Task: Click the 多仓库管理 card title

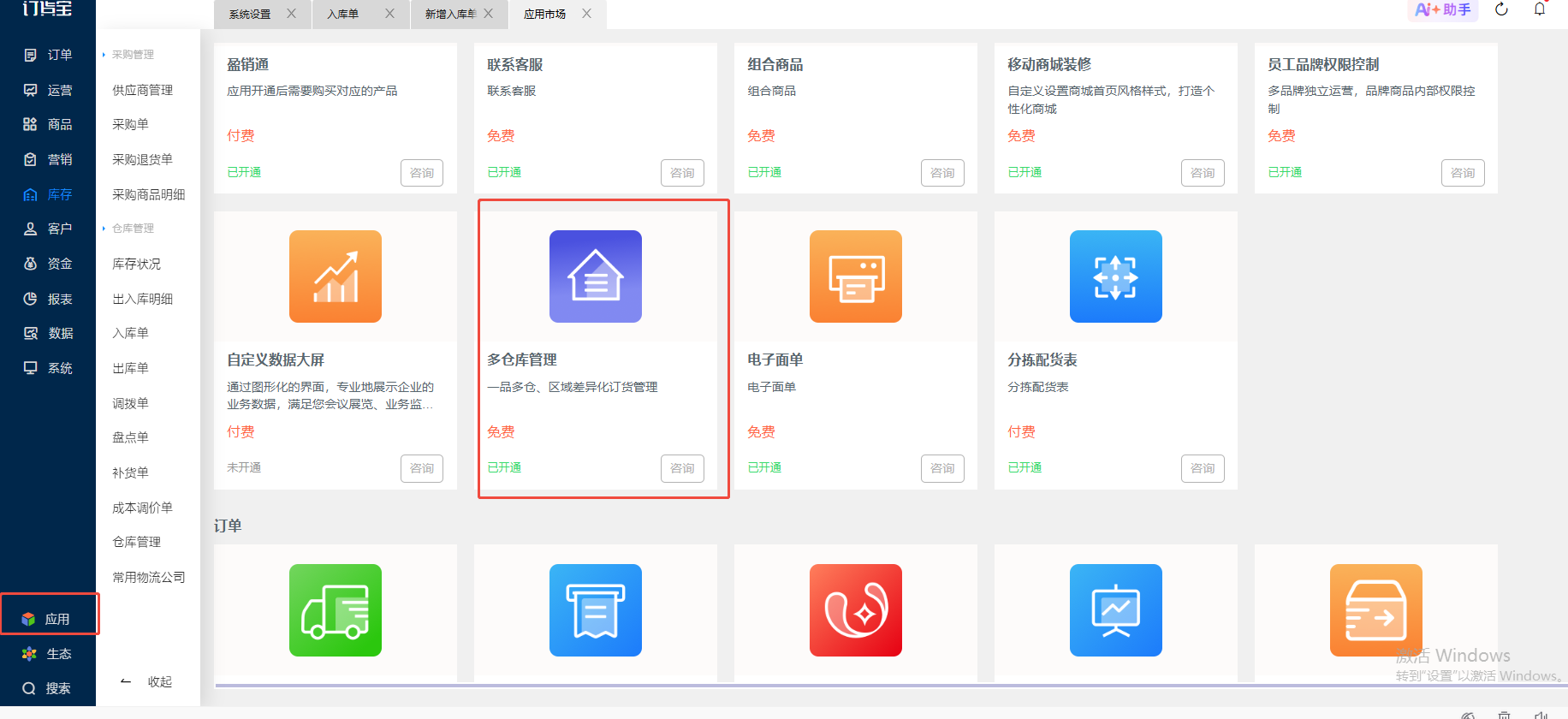Action: click(x=522, y=360)
